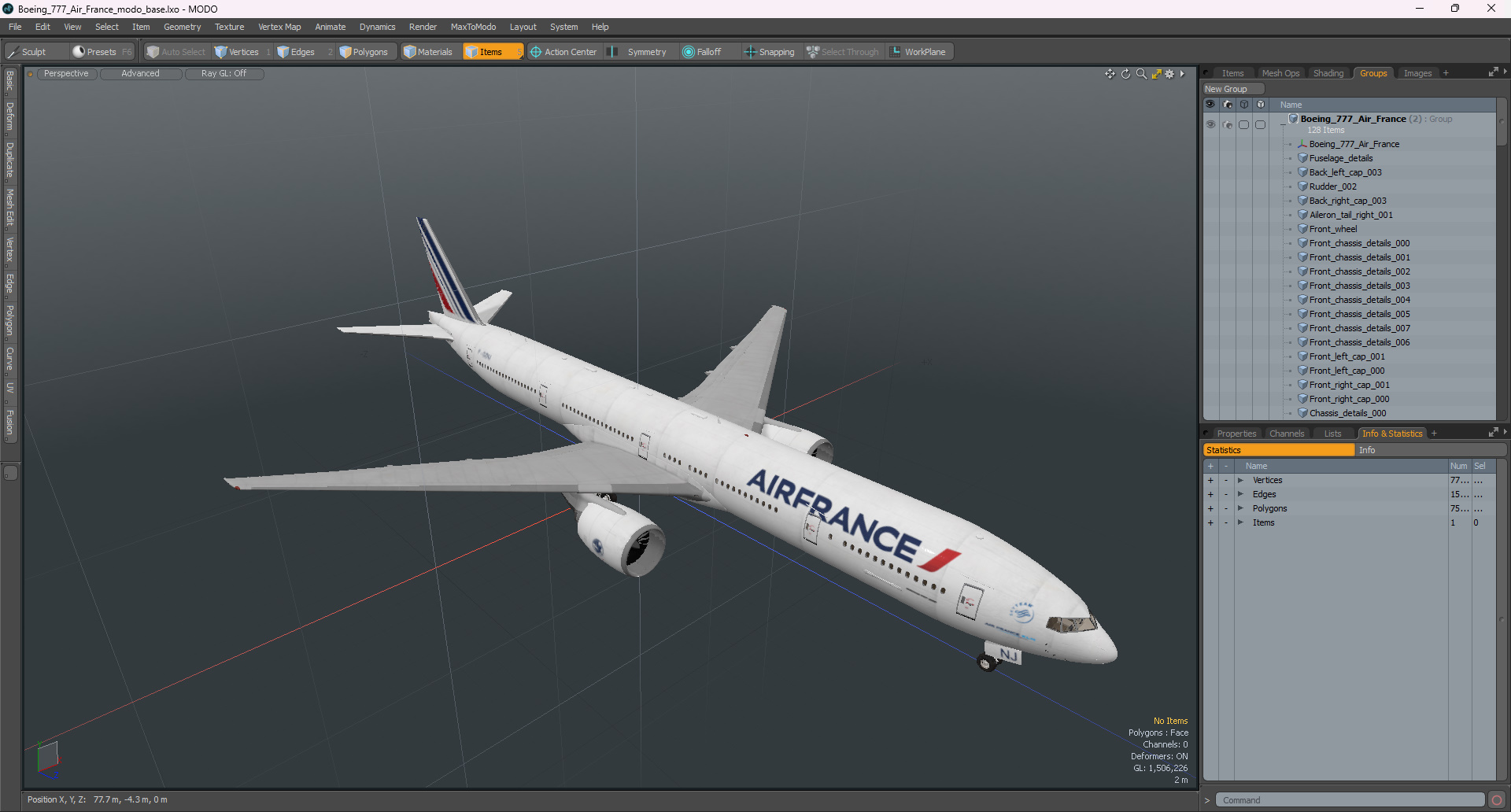Open the Basic vertical sidebar tab

[10, 81]
